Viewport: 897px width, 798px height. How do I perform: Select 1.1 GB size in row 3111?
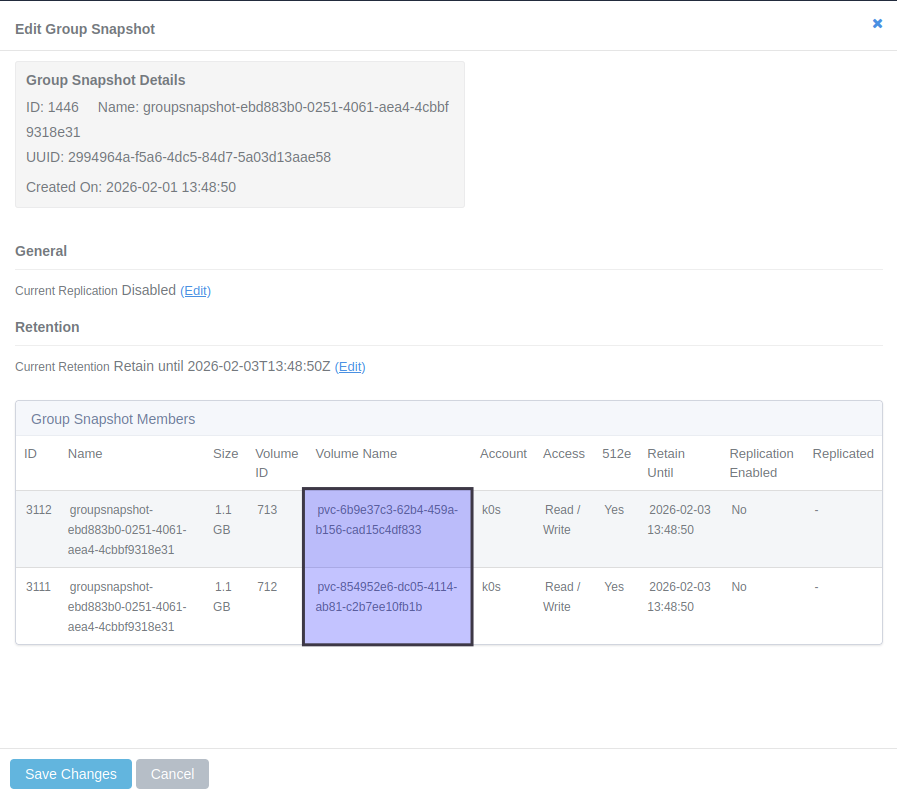[x=223, y=597]
